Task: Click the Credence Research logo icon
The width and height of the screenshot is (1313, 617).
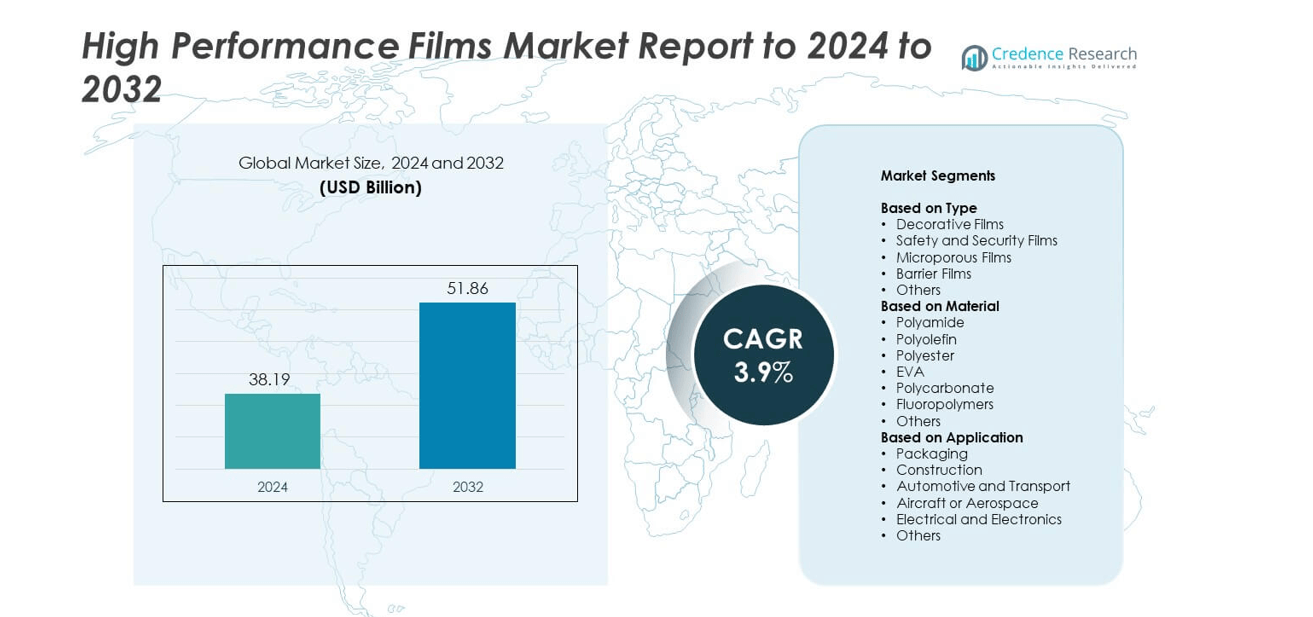Action: [974, 58]
